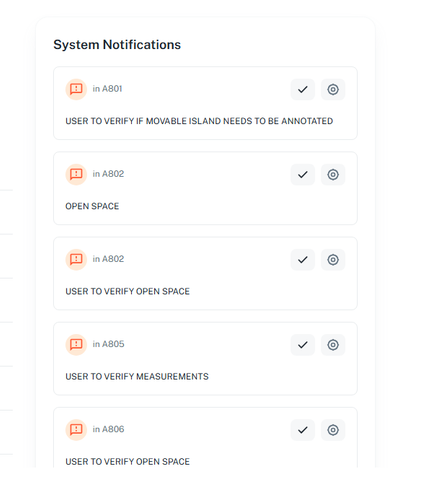444x500 pixels.
Task: Click the movable island needs annotation message
Action: [x=199, y=121]
